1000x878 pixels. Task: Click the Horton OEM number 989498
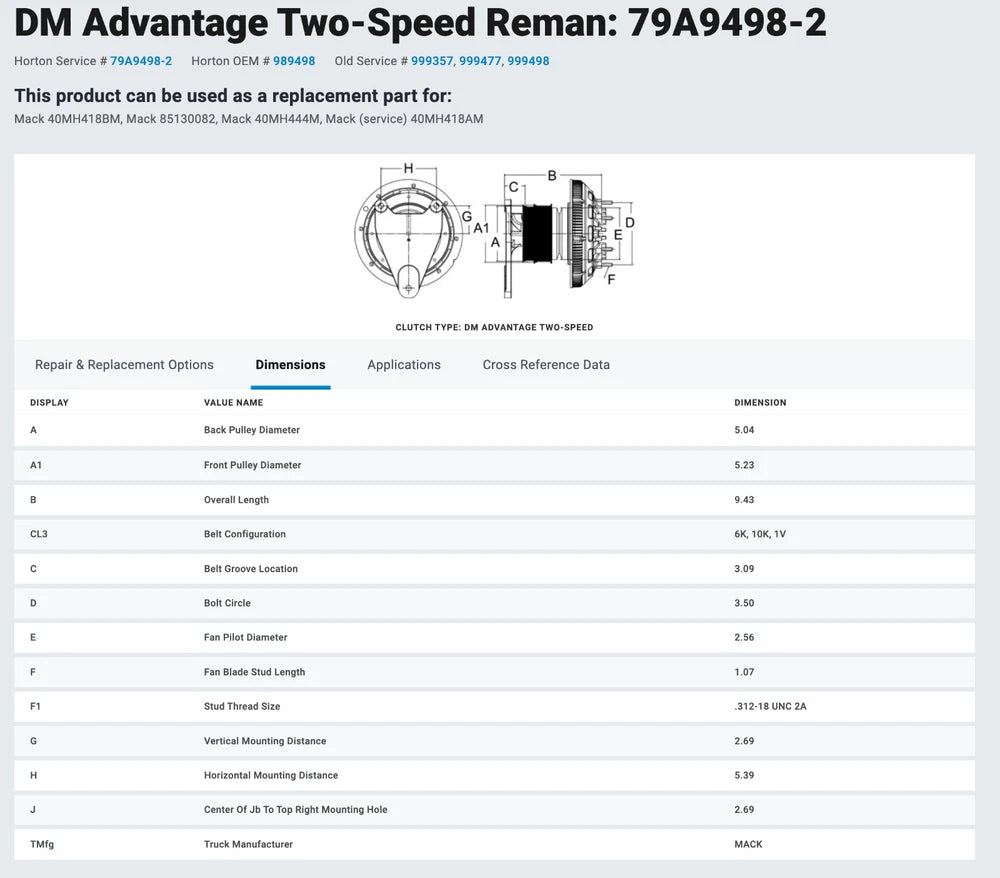(295, 61)
